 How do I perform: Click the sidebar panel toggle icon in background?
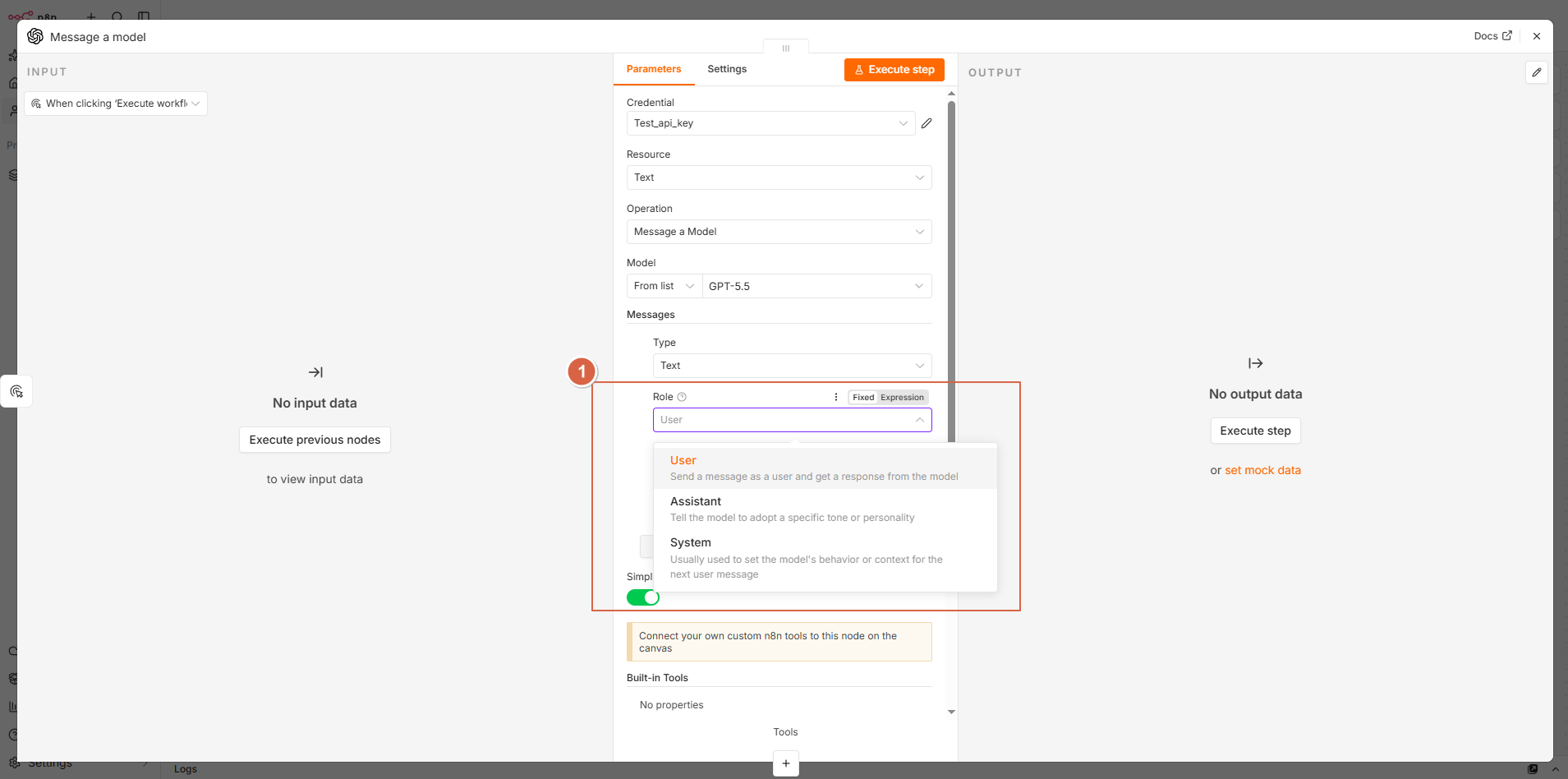tap(144, 16)
